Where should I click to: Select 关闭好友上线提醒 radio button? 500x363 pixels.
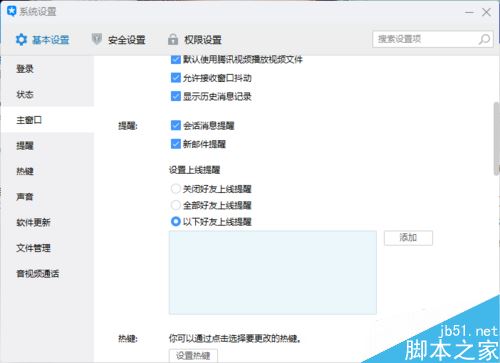click(176, 189)
